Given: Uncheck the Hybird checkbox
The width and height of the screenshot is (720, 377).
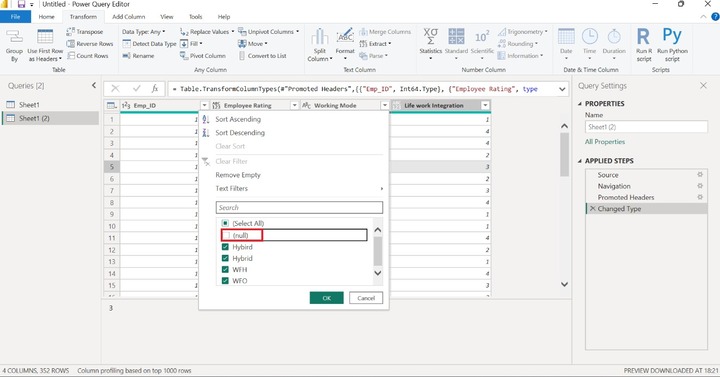Looking at the screenshot, I should [225, 247].
